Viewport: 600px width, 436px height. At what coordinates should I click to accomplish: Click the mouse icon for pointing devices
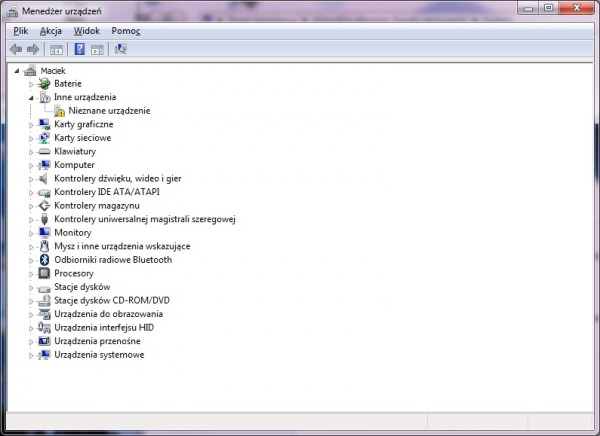click(x=44, y=246)
